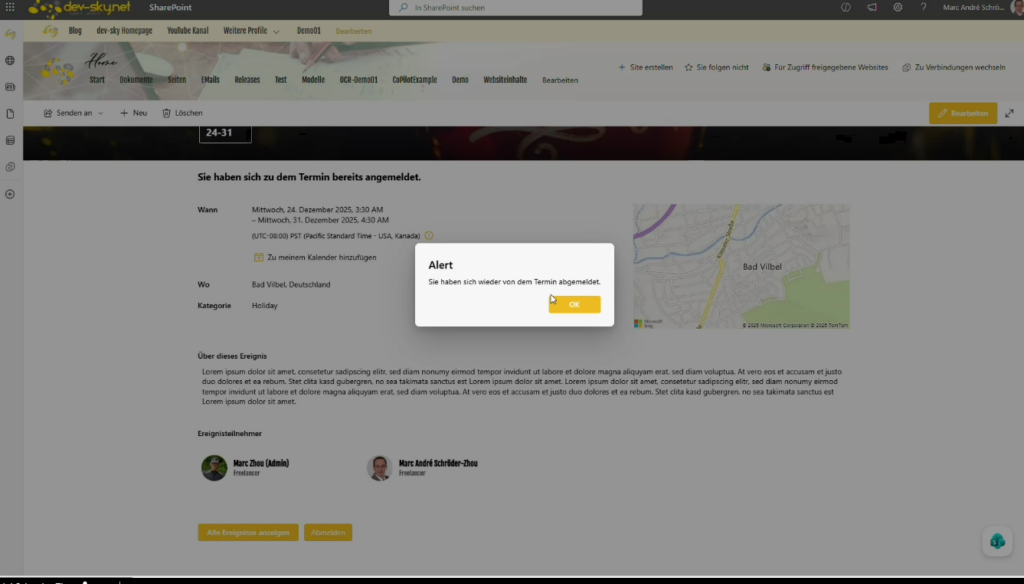This screenshot has height=584, width=1024.
Task: Open Demo01 hub navigation item
Action: pos(308,31)
